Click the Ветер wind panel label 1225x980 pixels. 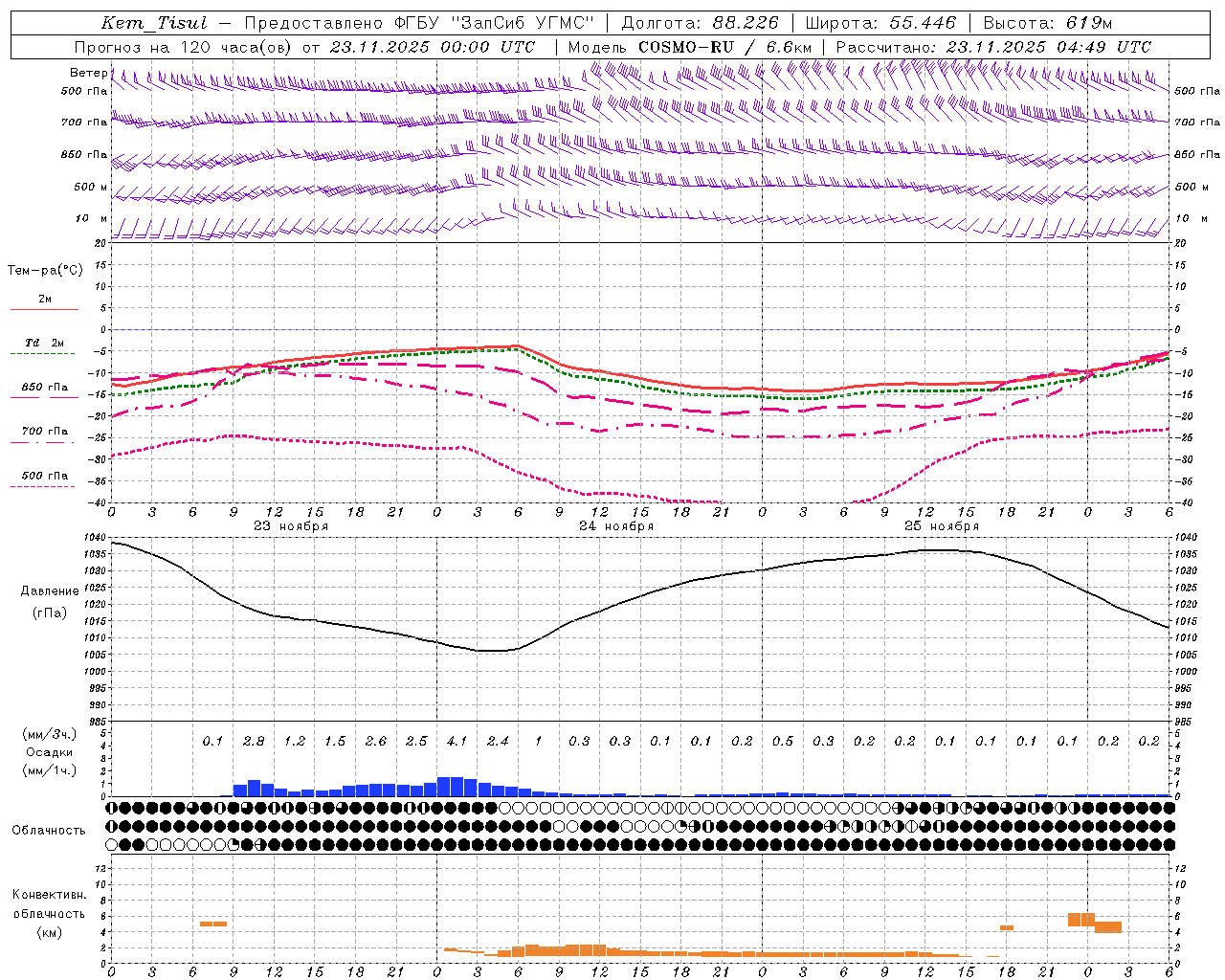tap(88, 73)
